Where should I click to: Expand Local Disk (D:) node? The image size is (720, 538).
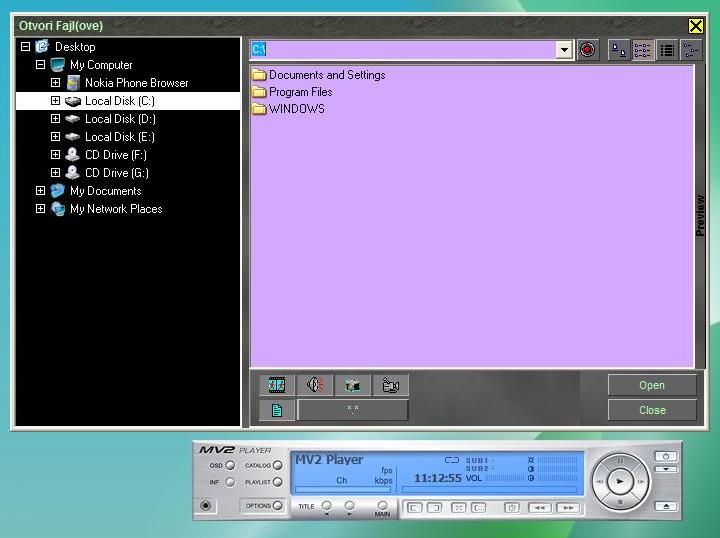coord(55,118)
